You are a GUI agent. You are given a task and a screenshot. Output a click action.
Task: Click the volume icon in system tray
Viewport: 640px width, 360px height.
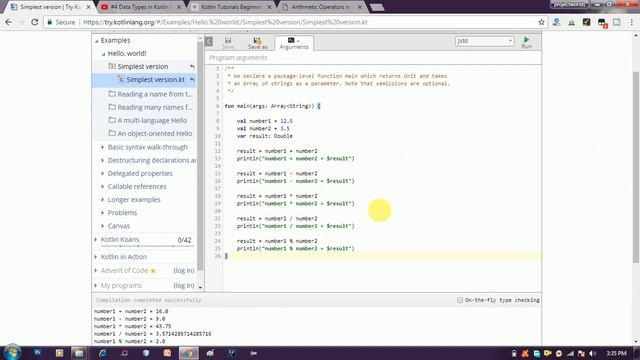593,353
